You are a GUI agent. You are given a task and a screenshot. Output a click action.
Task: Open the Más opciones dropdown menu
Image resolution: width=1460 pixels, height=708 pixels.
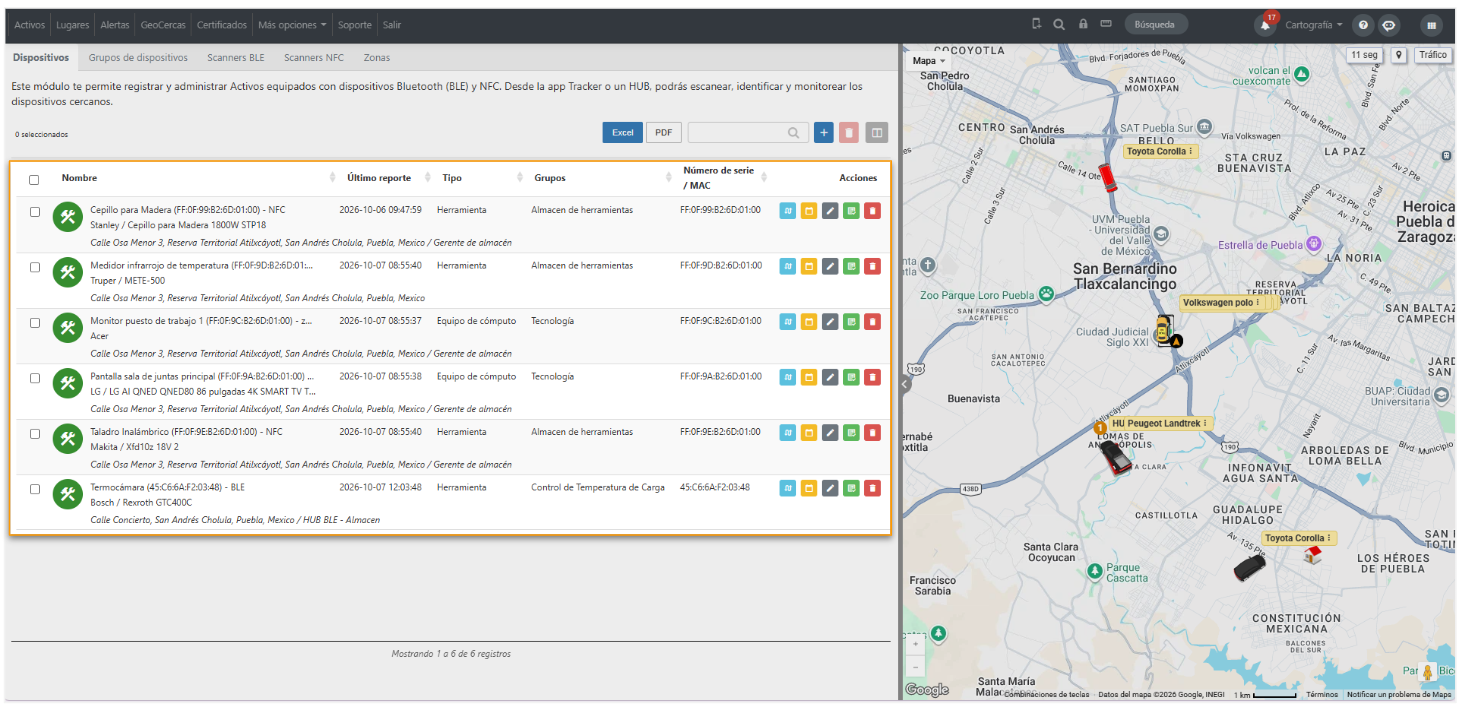pos(293,25)
